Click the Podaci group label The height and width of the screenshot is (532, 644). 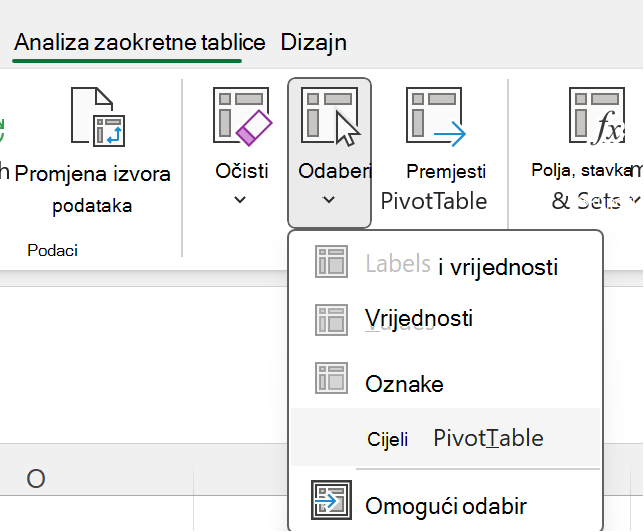click(53, 250)
